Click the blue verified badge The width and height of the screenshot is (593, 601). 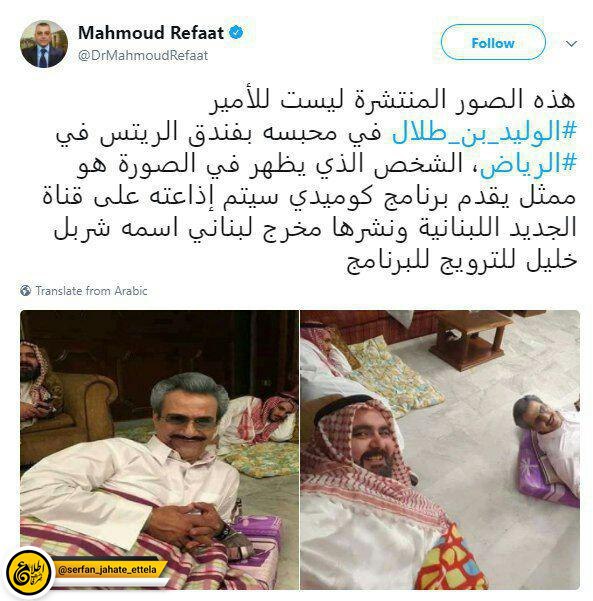point(236,33)
